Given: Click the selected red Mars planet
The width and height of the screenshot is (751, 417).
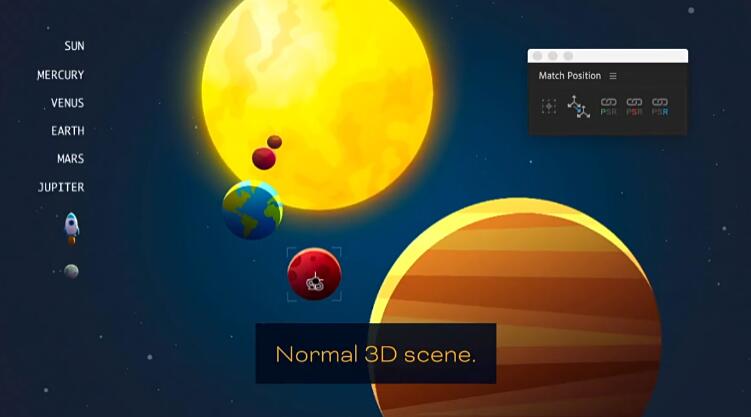Looking at the screenshot, I should click(314, 274).
